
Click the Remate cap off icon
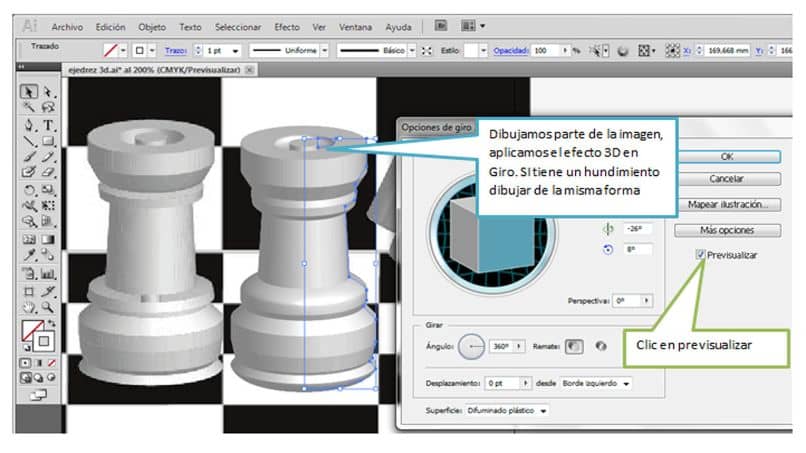click(x=600, y=347)
